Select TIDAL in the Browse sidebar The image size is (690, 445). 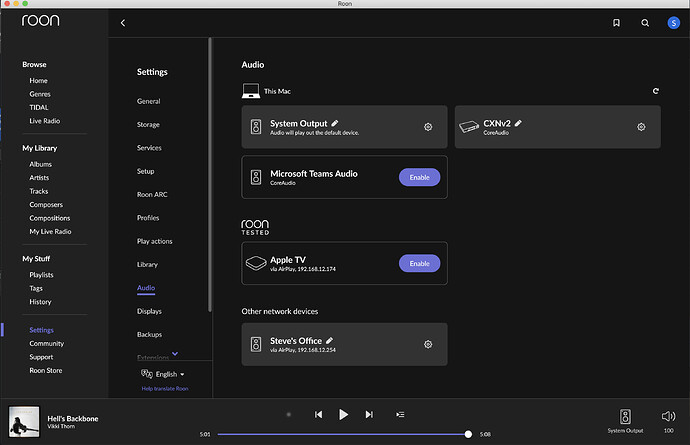pos(39,106)
